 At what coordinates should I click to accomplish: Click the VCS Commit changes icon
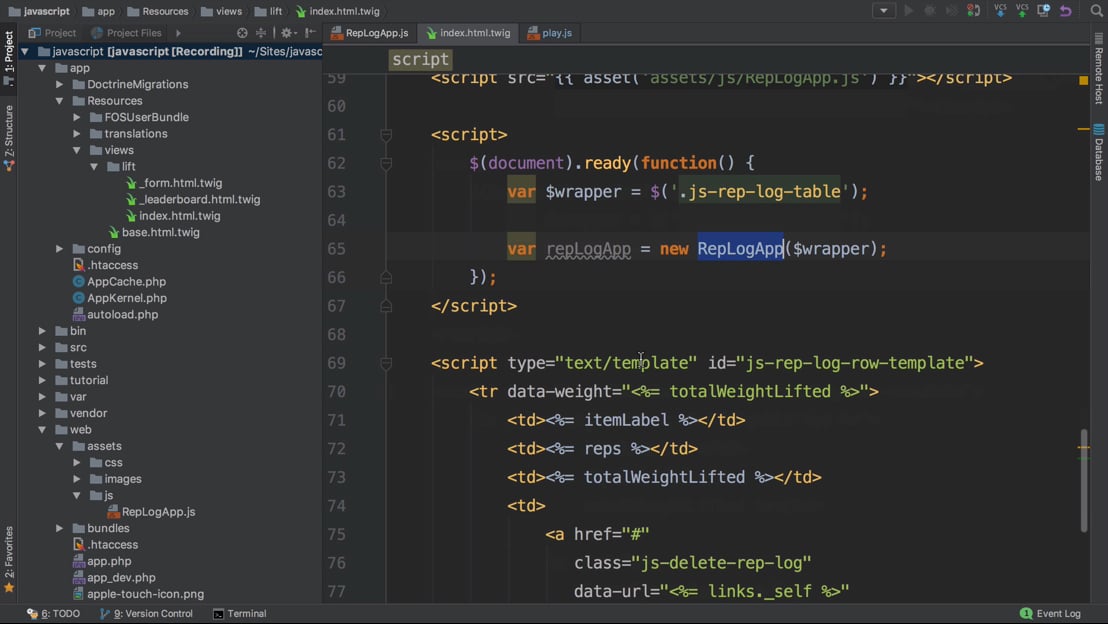(1022, 11)
